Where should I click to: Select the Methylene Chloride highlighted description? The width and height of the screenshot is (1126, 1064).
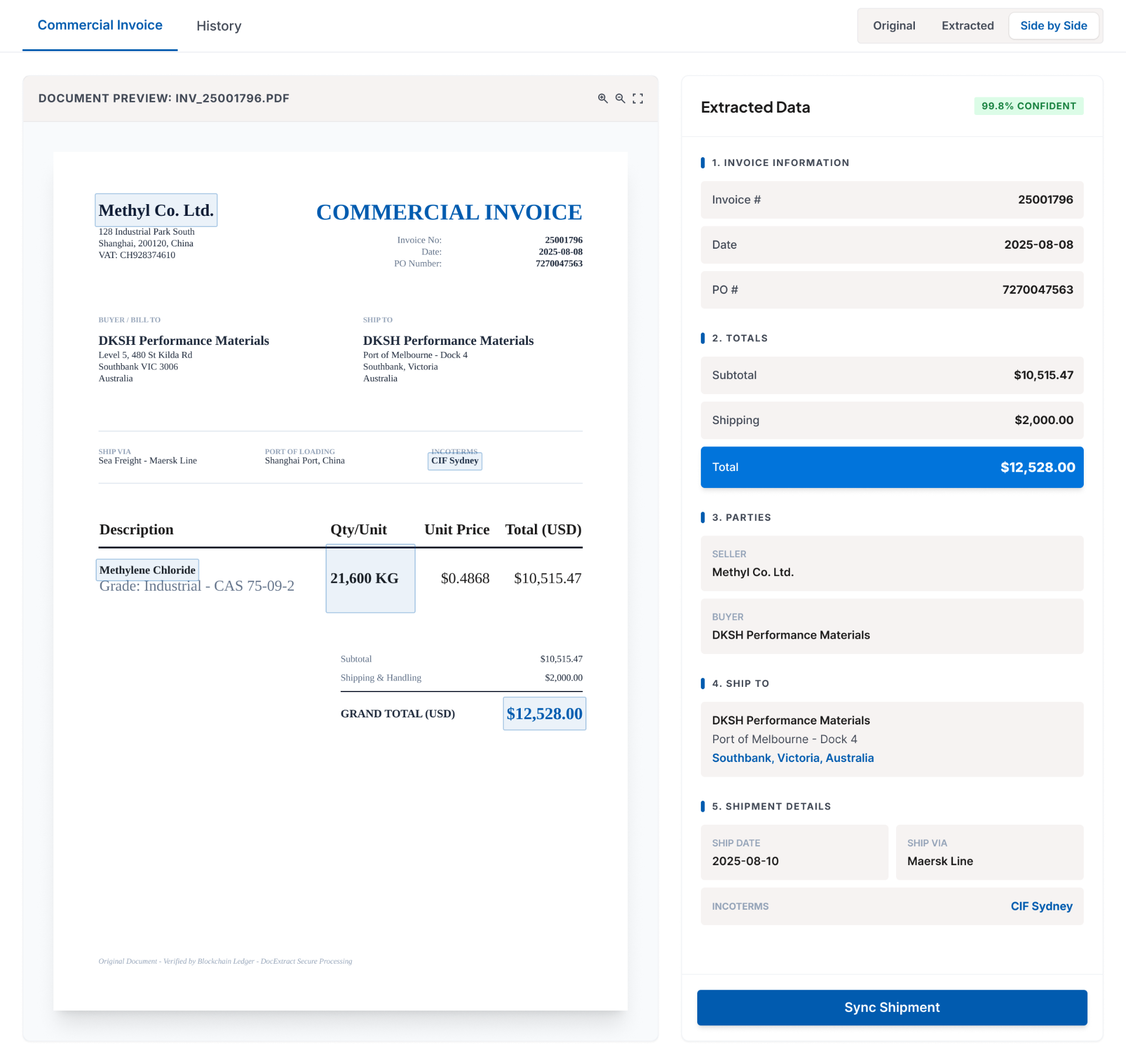[x=147, y=570]
